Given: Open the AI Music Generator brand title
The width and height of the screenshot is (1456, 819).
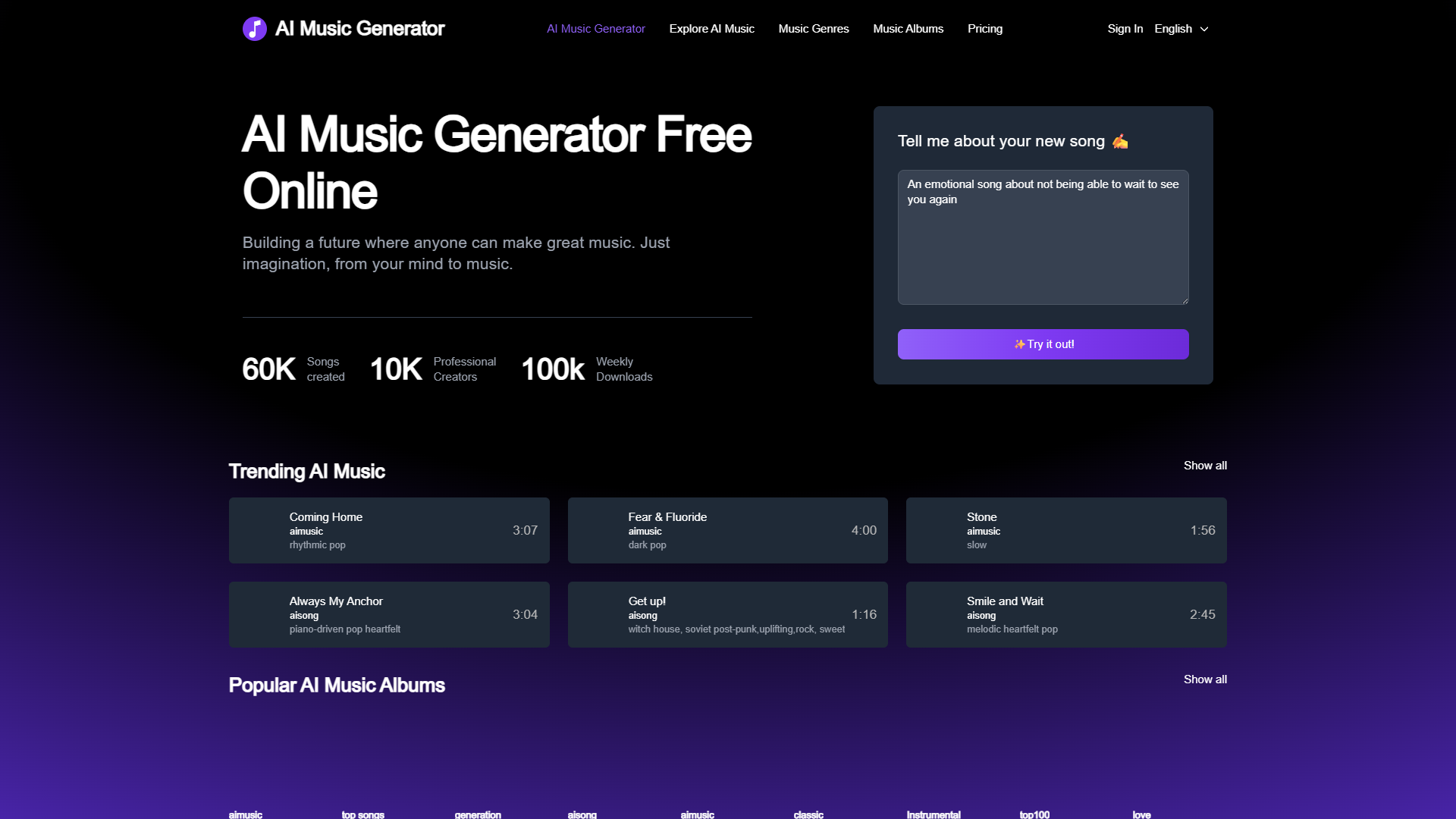Looking at the screenshot, I should (x=359, y=29).
